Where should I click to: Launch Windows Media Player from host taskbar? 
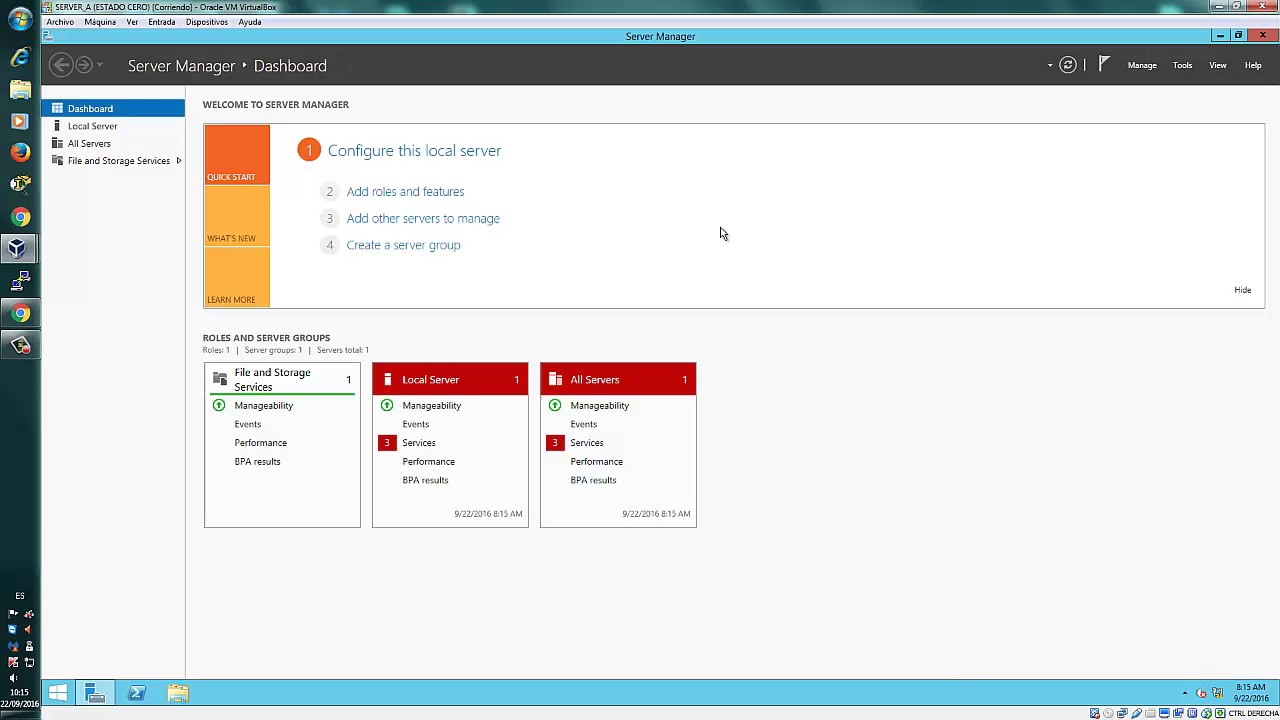point(20,121)
